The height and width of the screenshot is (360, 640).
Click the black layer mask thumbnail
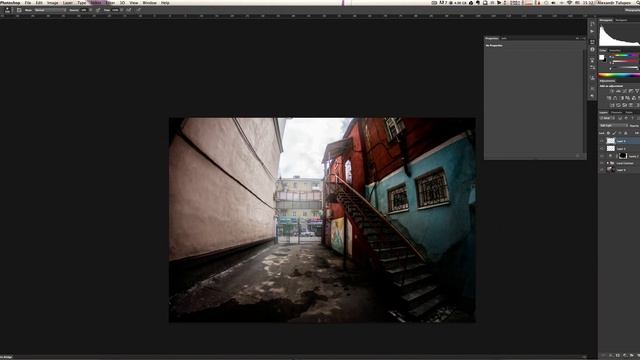coord(623,156)
